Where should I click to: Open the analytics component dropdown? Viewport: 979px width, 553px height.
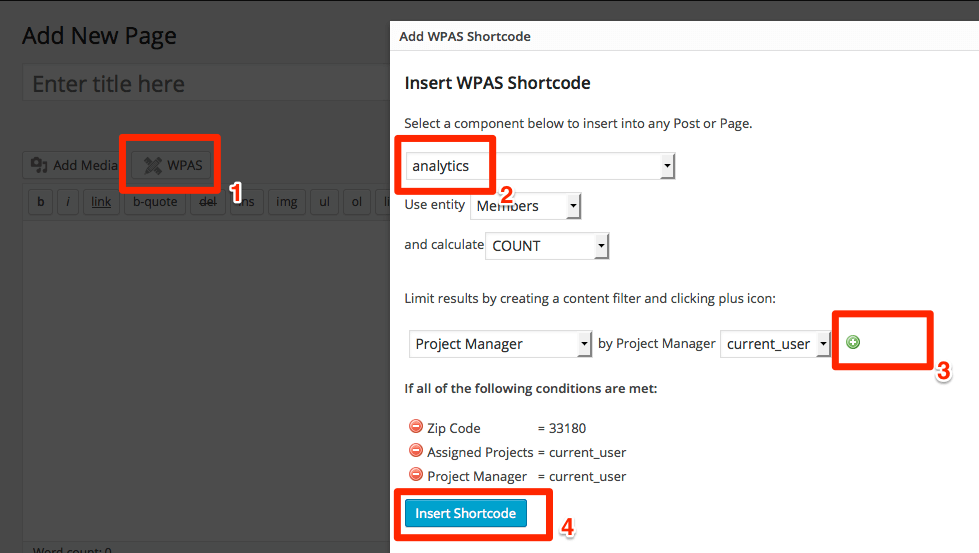[x=540, y=166]
